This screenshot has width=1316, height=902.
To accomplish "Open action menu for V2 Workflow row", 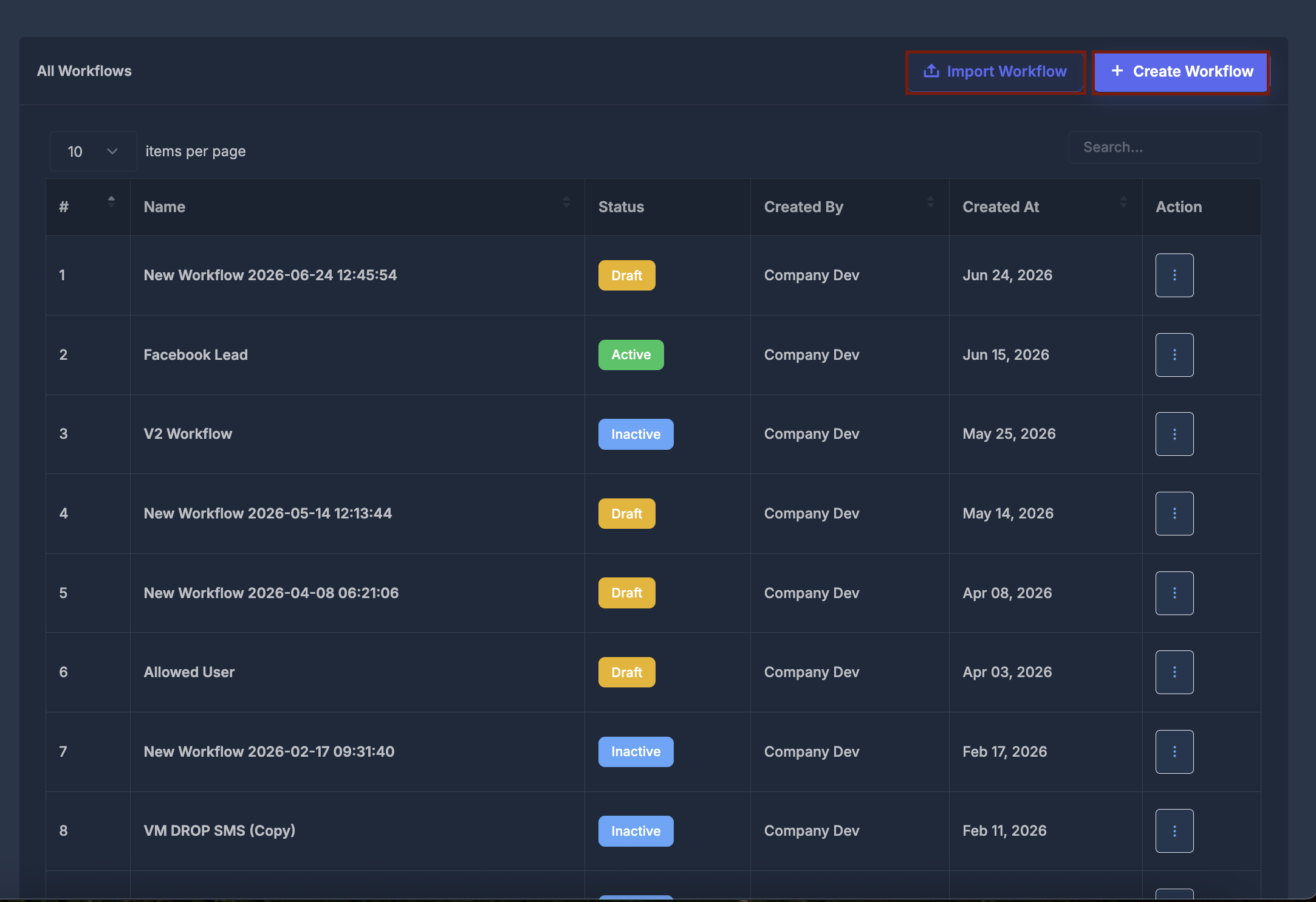I will tap(1174, 434).
